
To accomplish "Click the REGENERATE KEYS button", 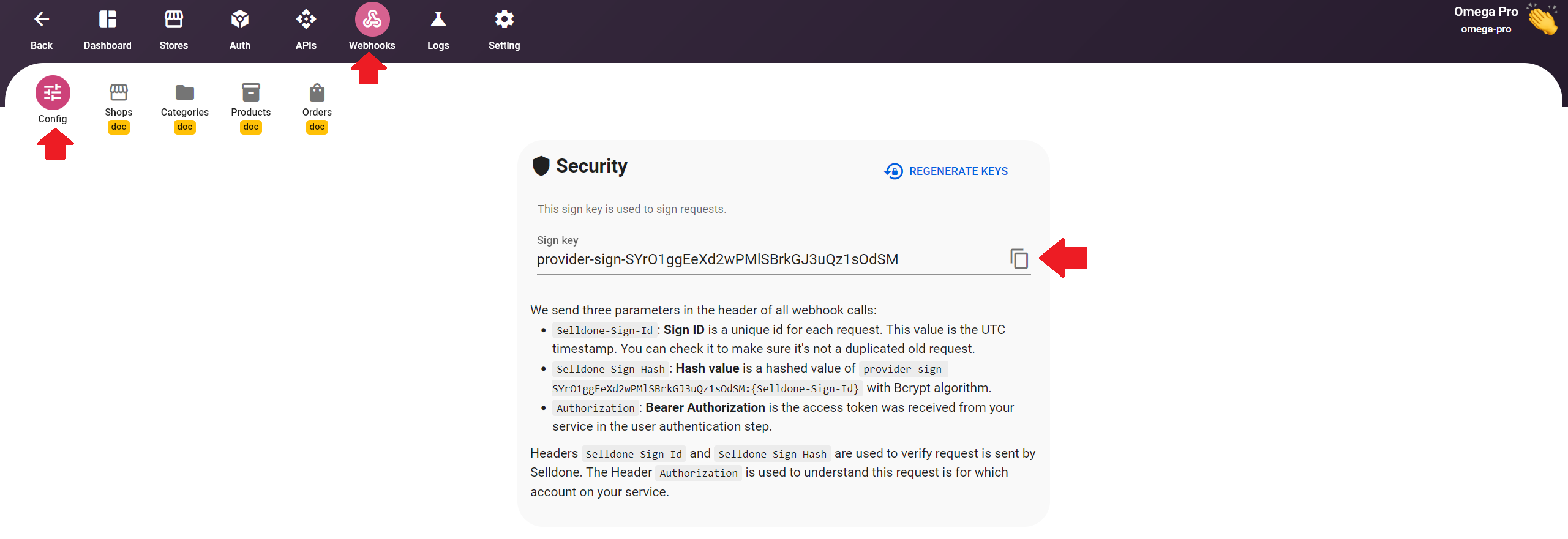I will point(947,171).
